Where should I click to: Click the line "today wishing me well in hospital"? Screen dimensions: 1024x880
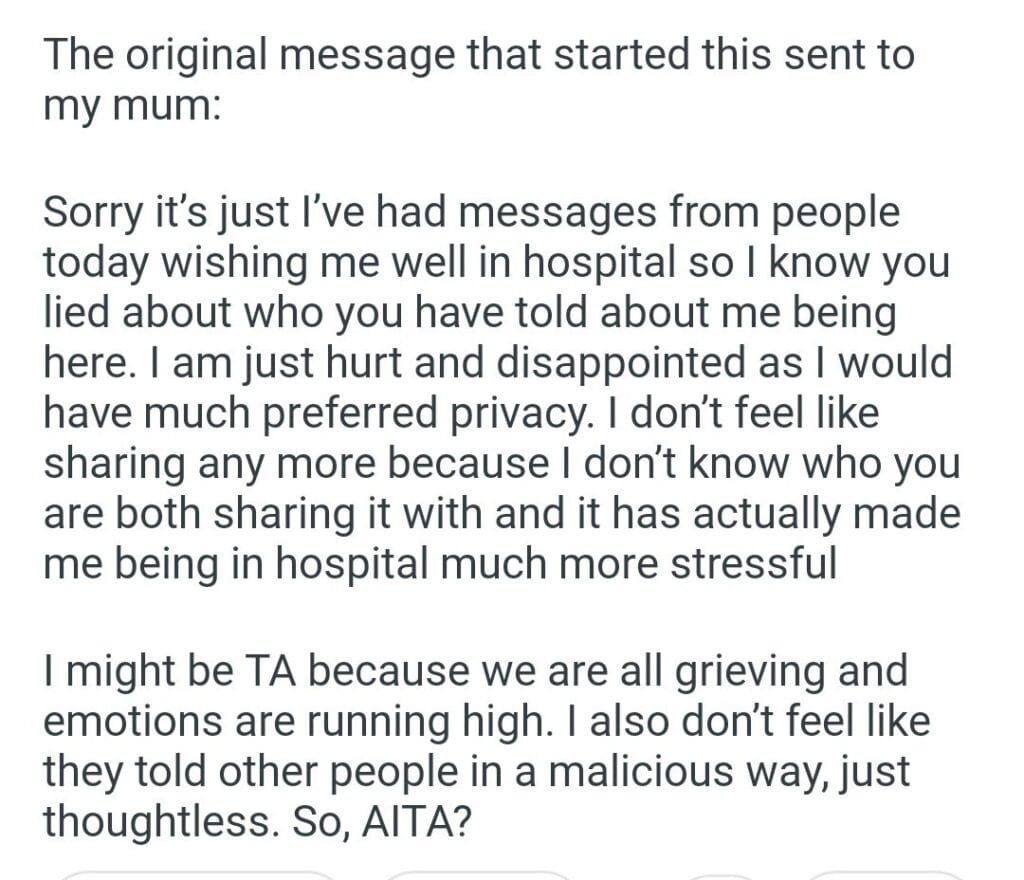(498, 262)
